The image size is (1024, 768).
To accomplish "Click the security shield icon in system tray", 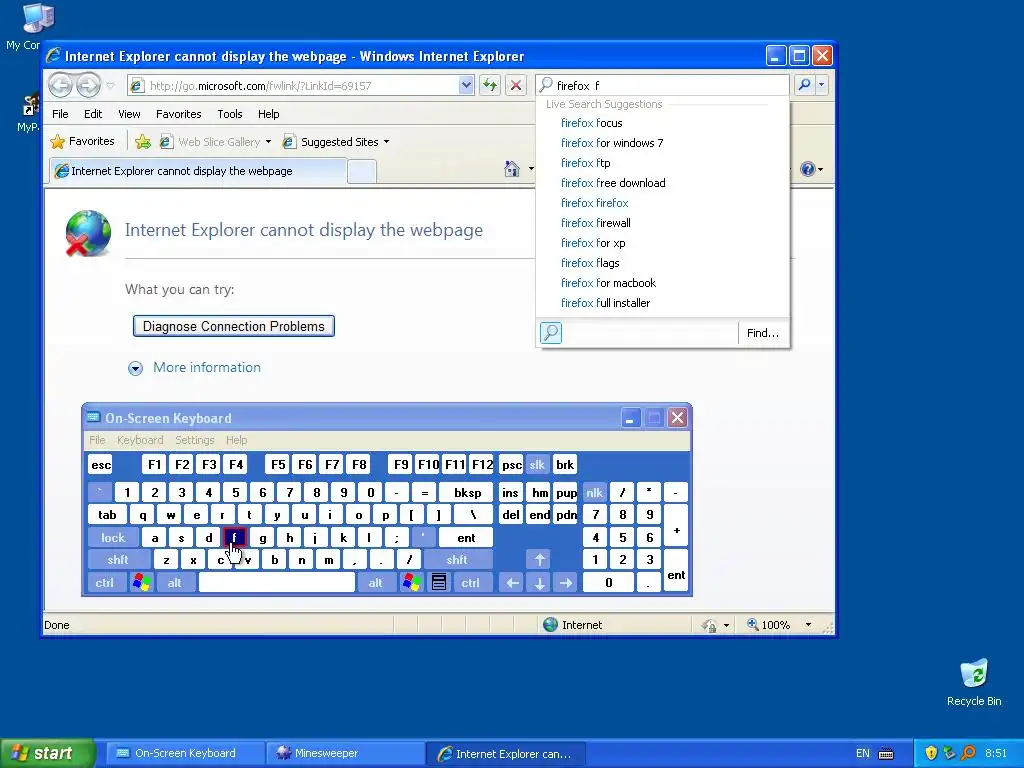I will [931, 753].
